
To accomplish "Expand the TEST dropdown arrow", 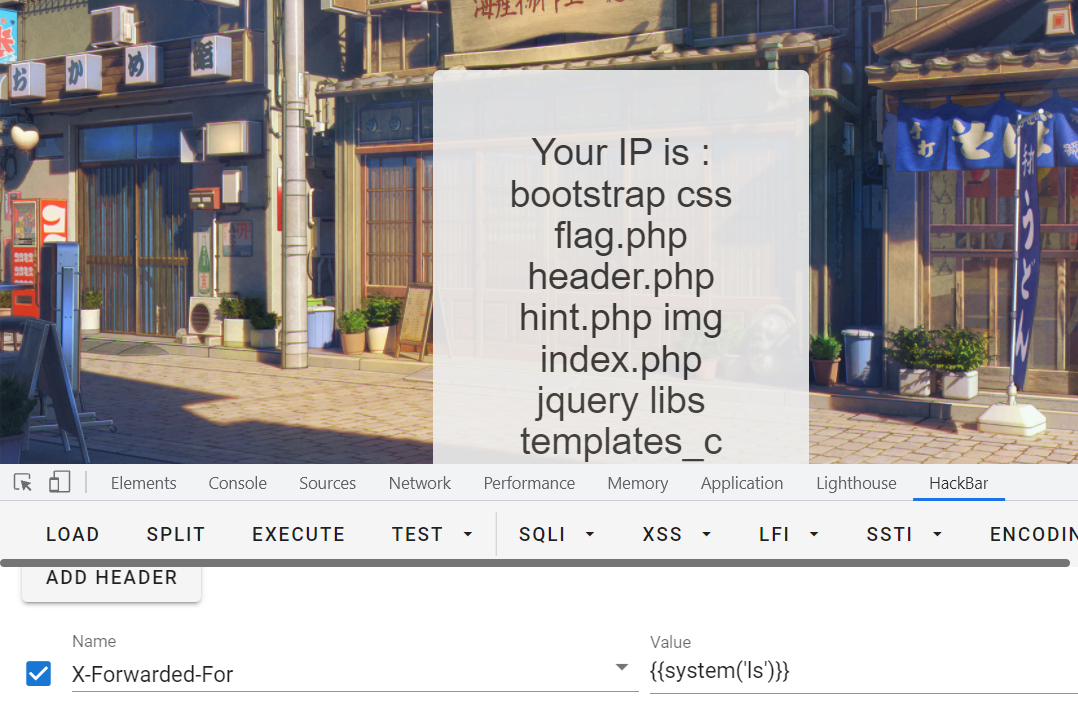I will tap(468, 534).
